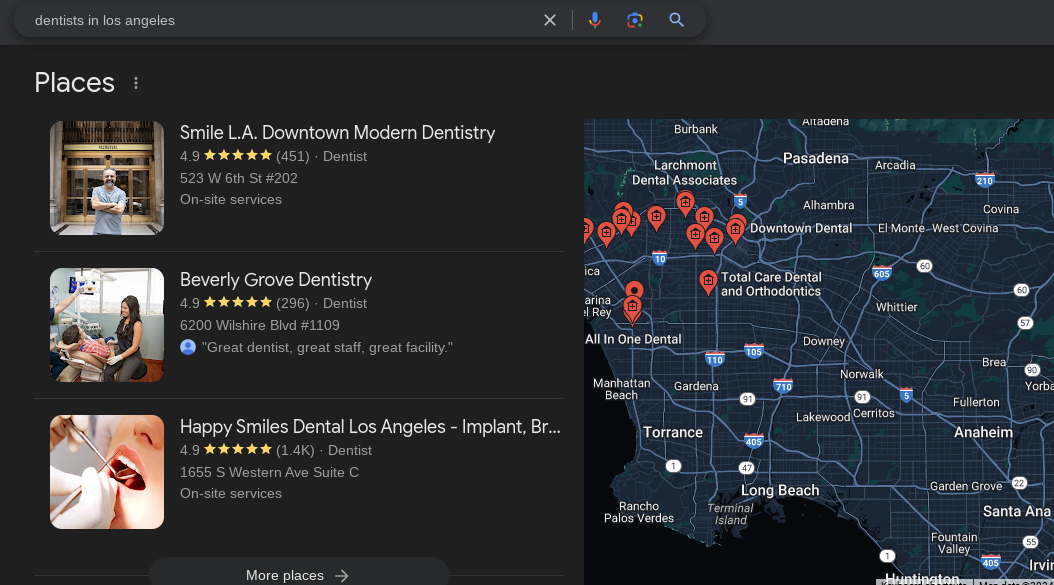Click the Pasadena label on the map
This screenshot has height=585, width=1054.
coord(815,158)
